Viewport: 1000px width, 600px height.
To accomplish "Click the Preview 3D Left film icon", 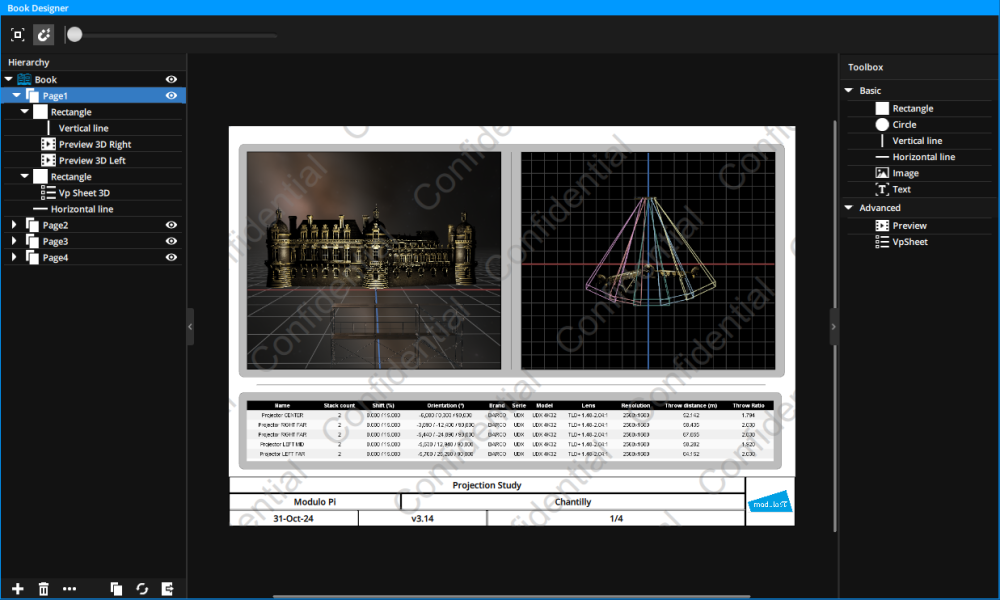I will pos(48,160).
